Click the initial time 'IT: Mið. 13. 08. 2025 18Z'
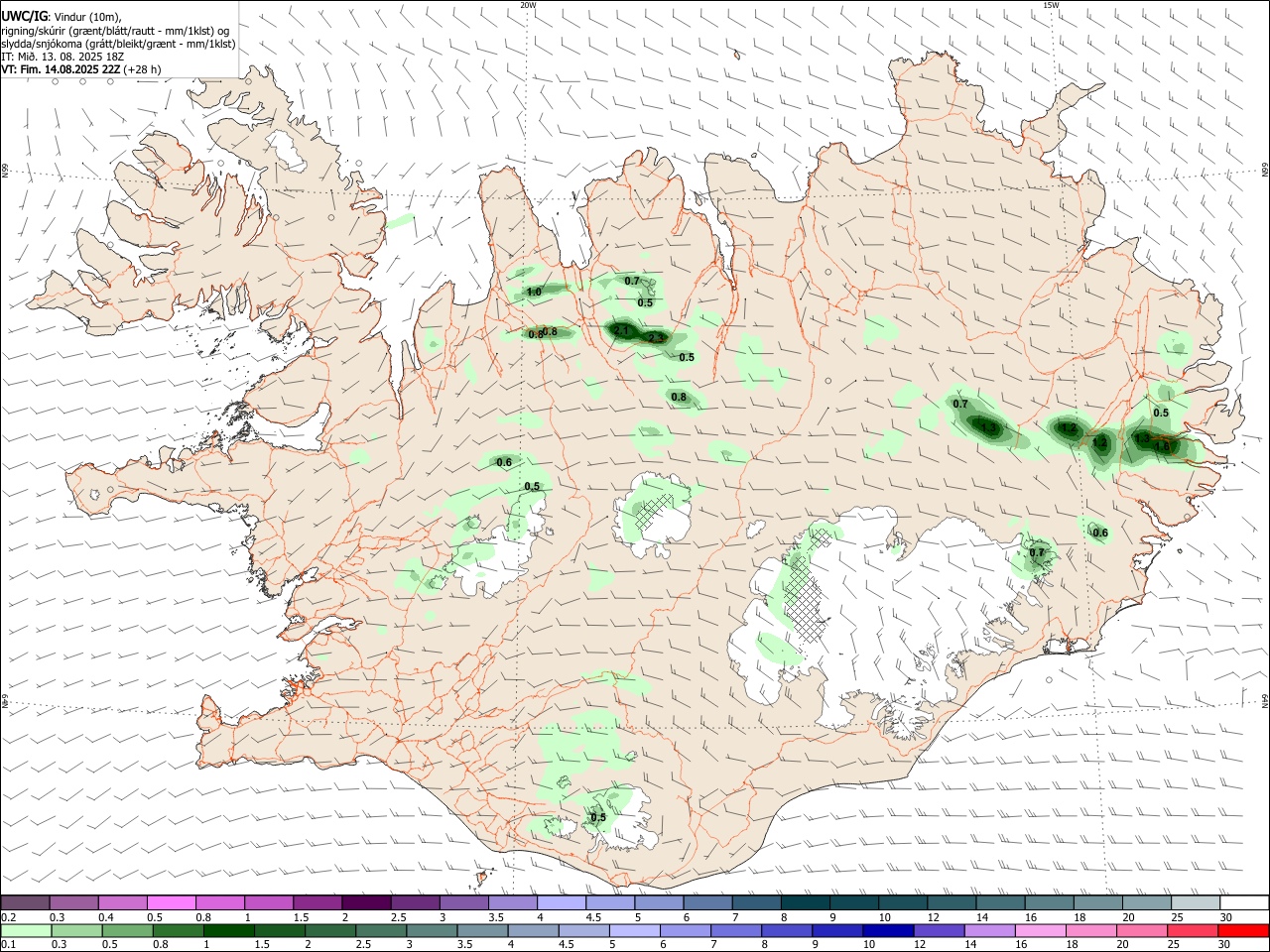 click(63, 57)
